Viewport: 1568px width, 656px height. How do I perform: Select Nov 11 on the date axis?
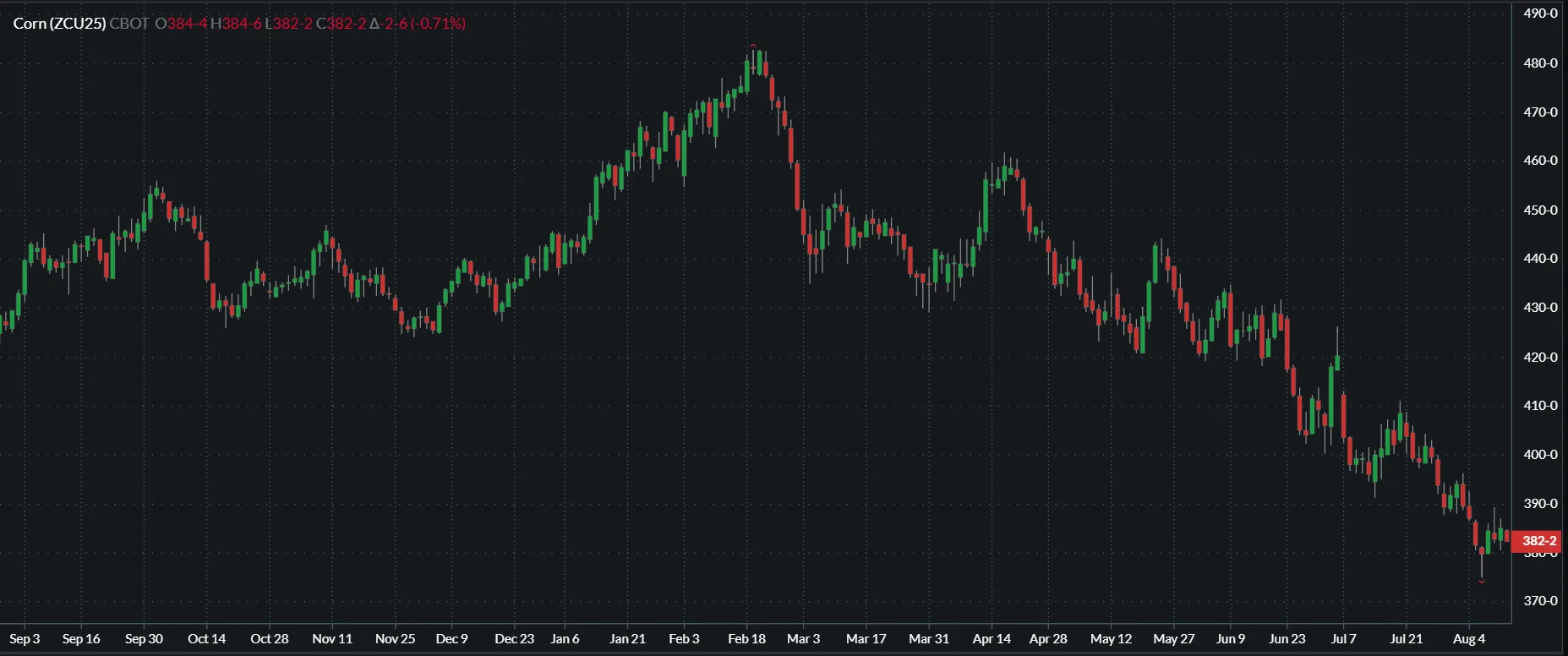[x=332, y=639]
